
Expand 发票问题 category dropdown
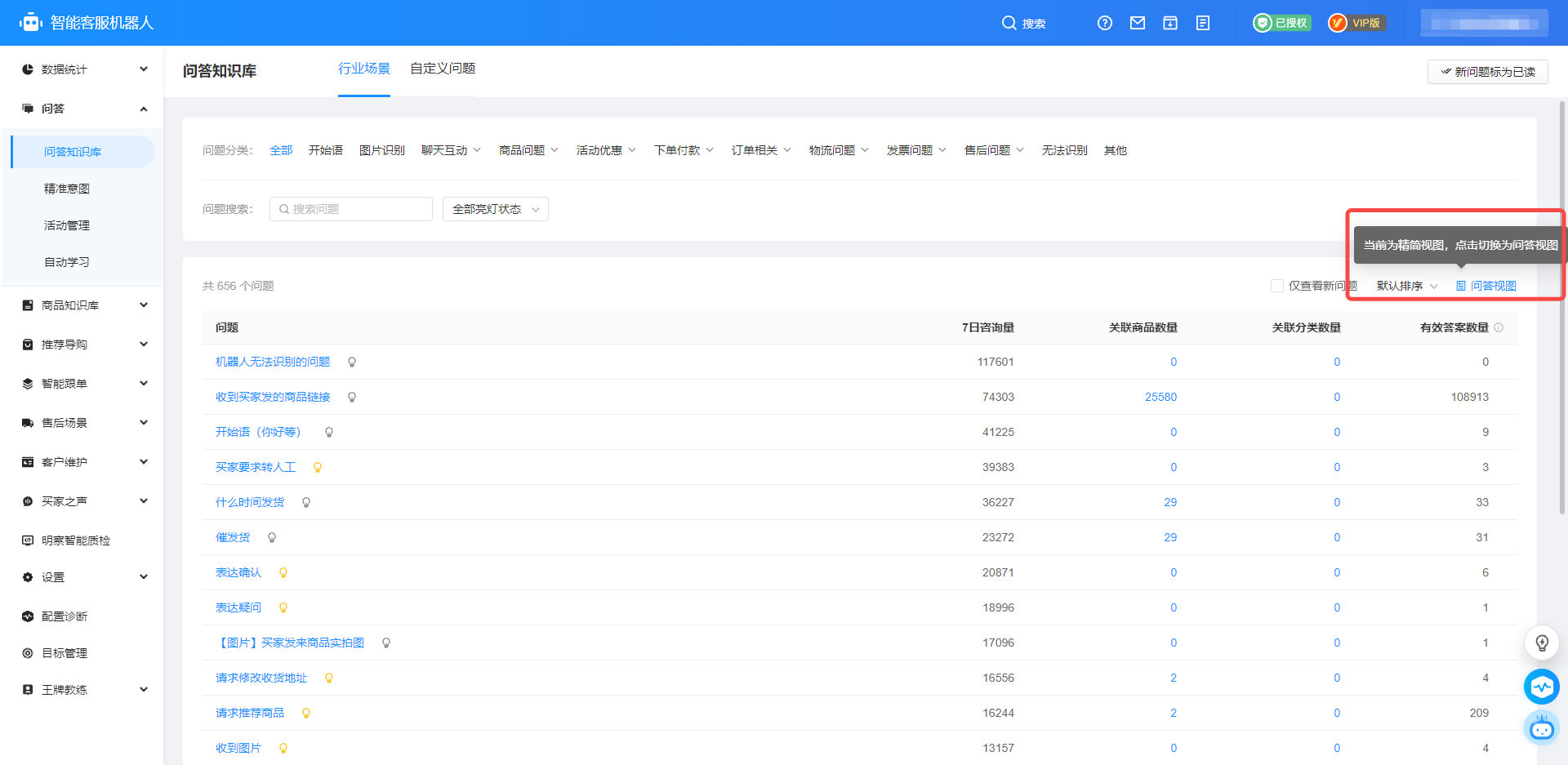coord(916,150)
